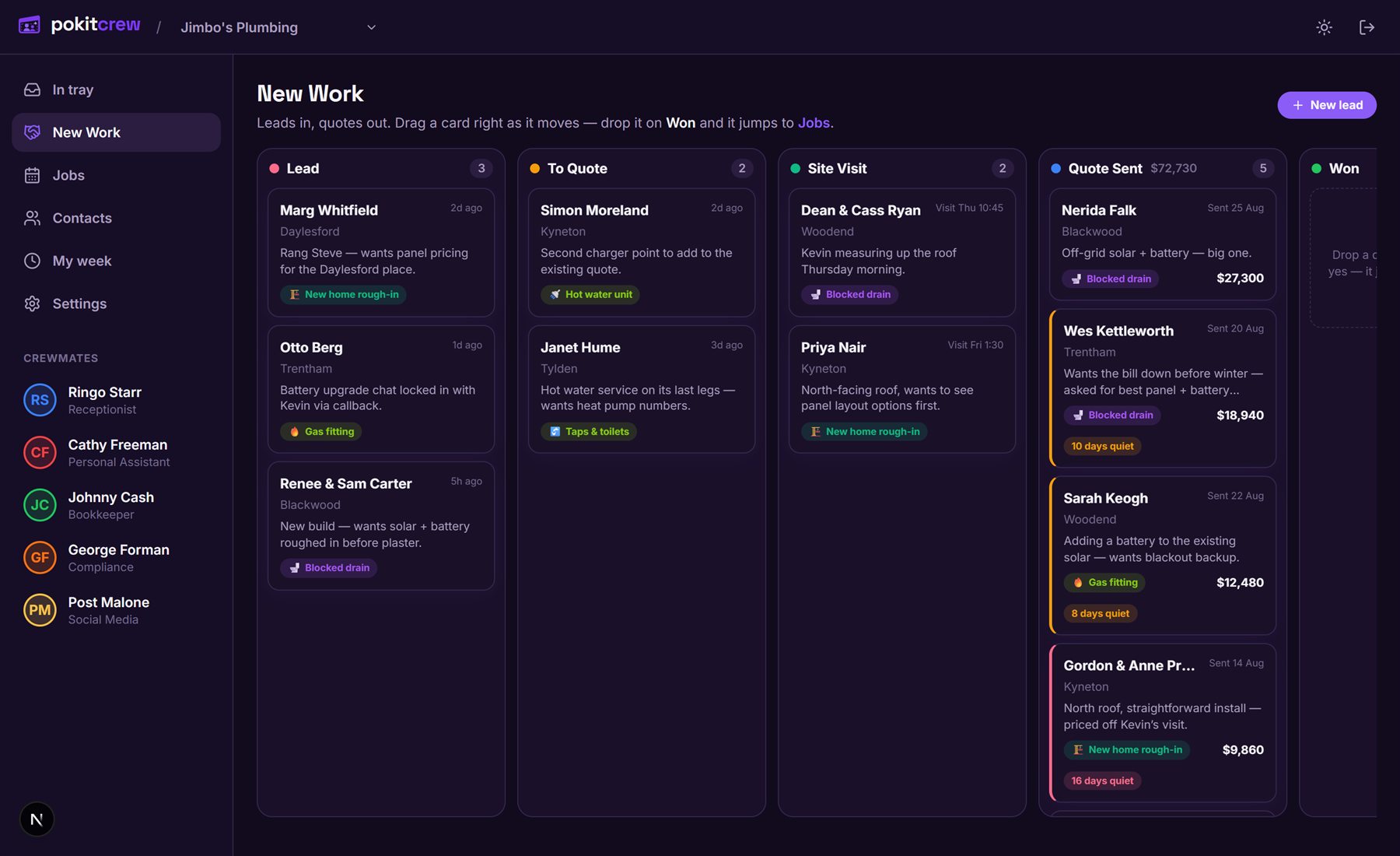Click Nerida Falk's name
The image size is (1400, 856).
pos(1098,210)
